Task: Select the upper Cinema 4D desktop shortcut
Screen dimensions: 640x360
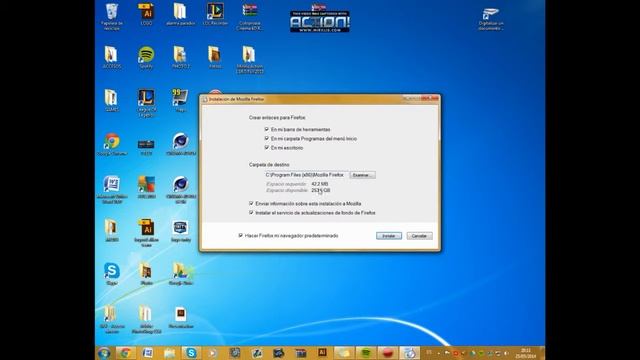Action: tap(180, 144)
